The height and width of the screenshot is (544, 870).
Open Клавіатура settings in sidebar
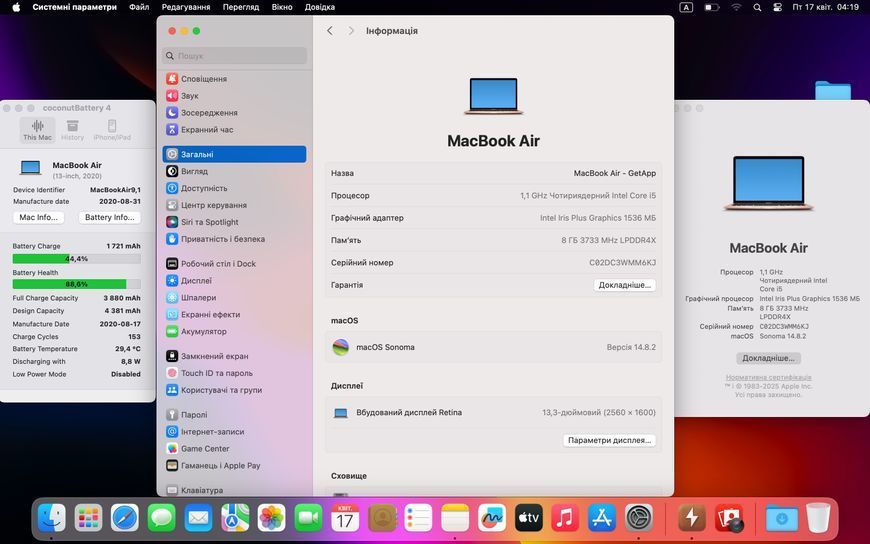coord(234,490)
